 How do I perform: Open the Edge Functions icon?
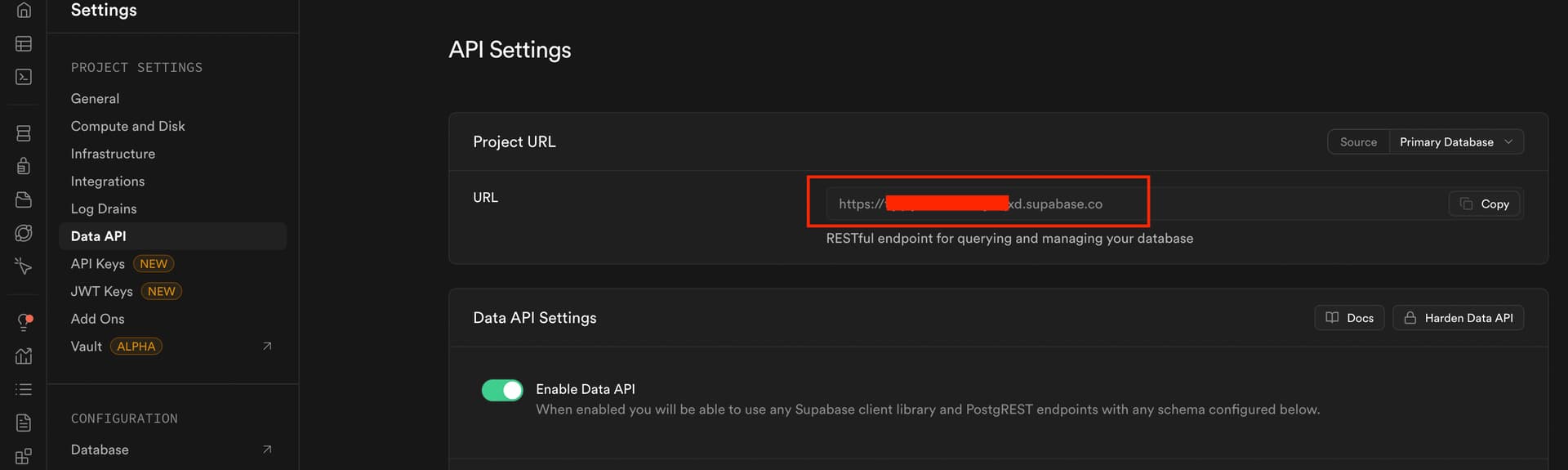pos(24,233)
